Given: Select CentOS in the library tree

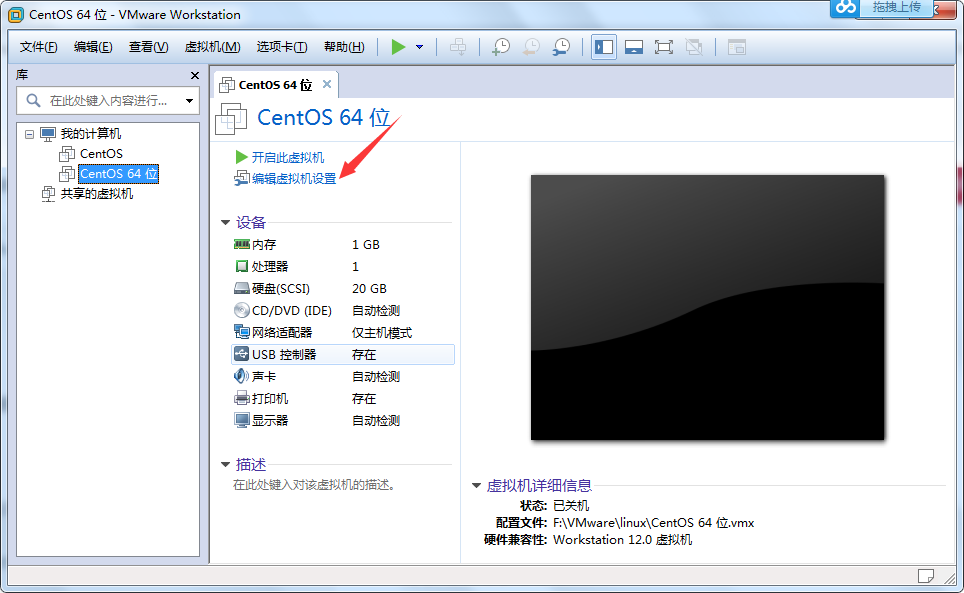Looking at the screenshot, I should pos(102,153).
